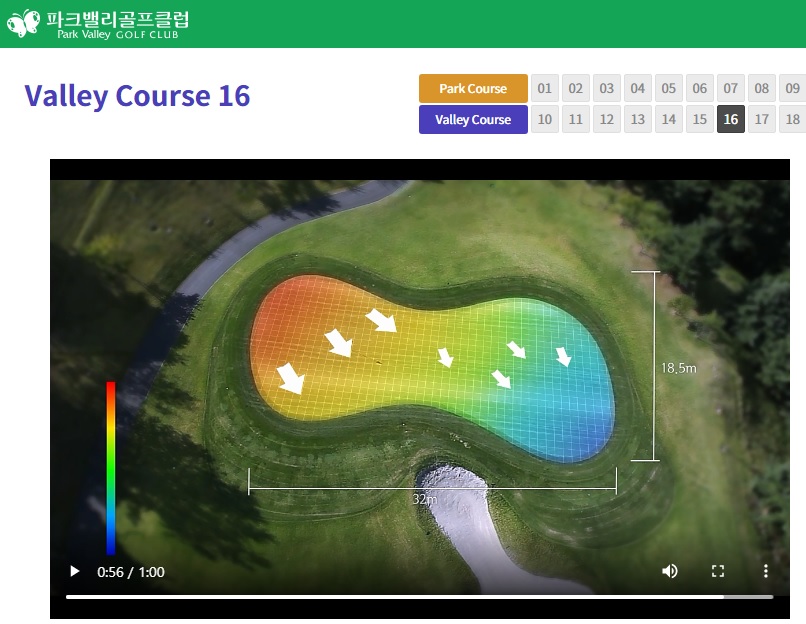Image resolution: width=806 pixels, height=624 pixels.
Task: Go to hole 06
Action: 700,88
